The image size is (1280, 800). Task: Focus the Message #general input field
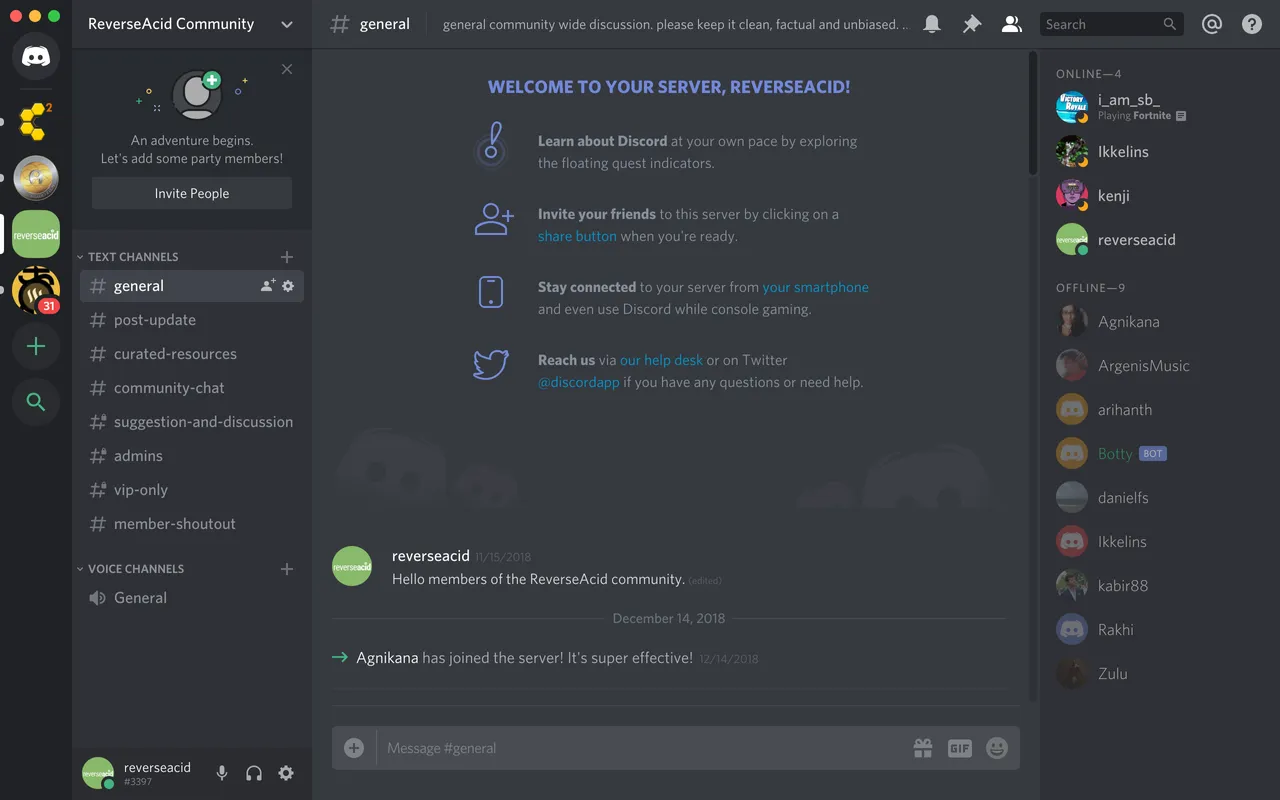(640, 748)
